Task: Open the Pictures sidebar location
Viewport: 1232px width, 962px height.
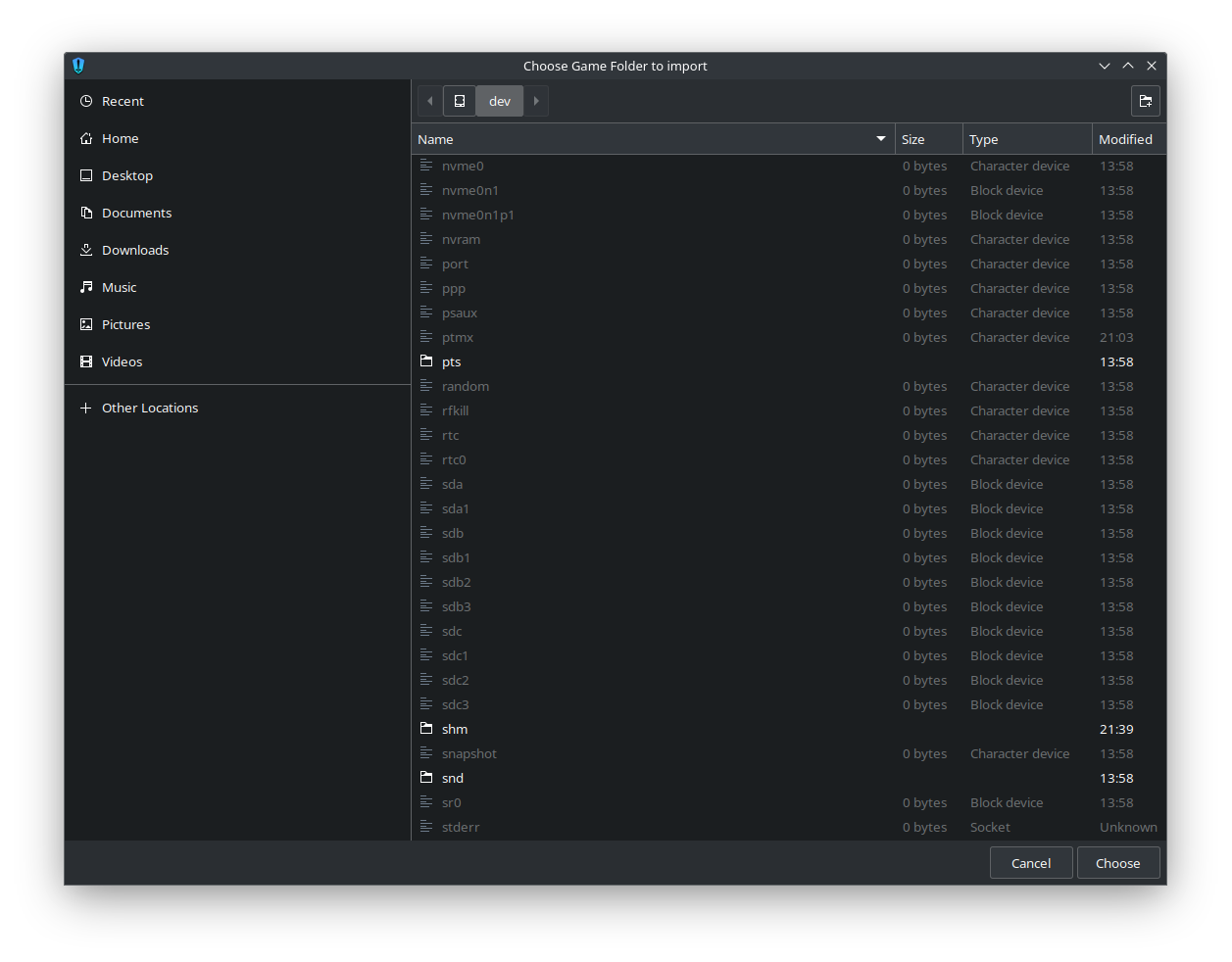Action: point(125,324)
